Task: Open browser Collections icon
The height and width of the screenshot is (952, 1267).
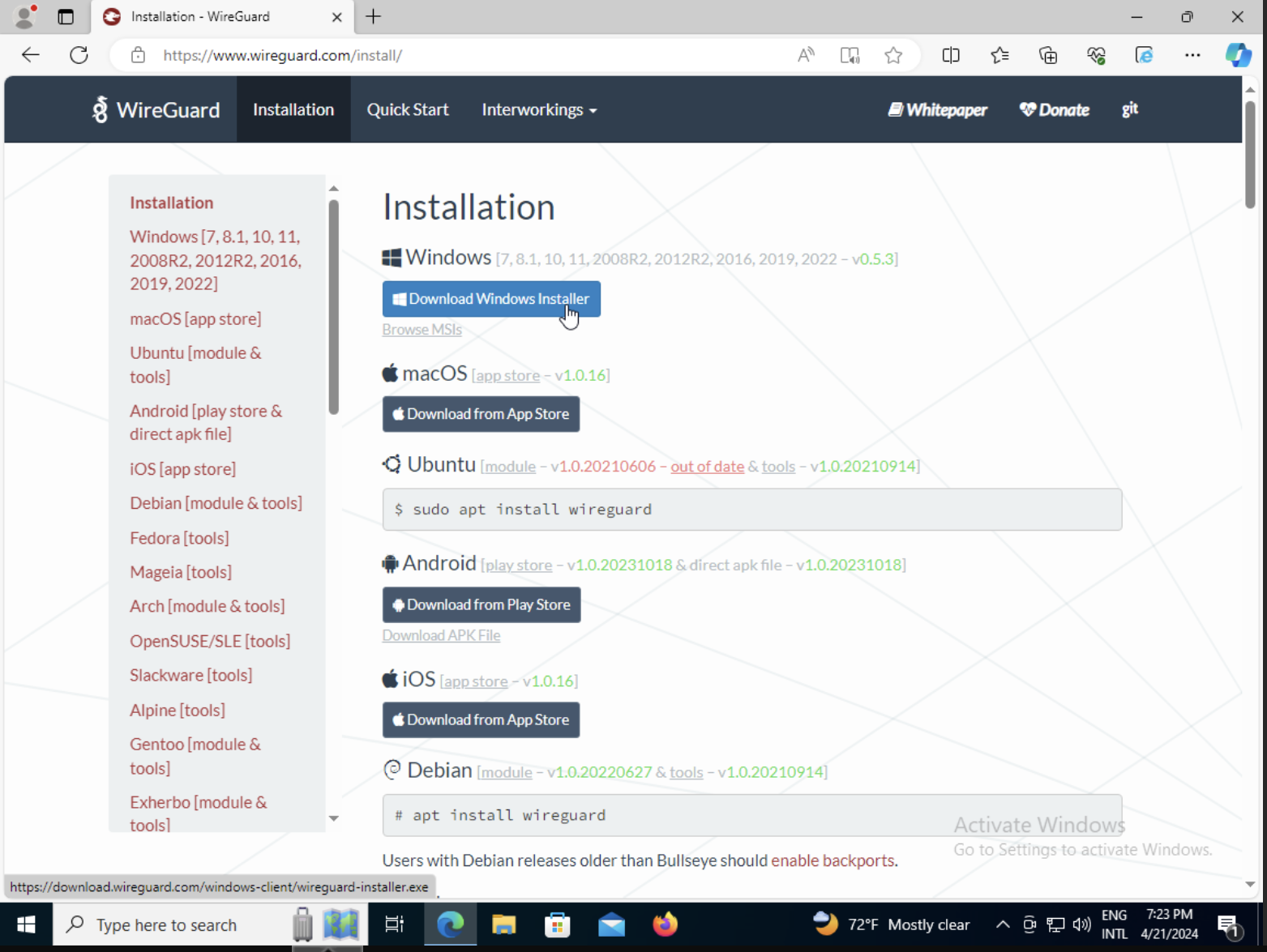Action: click(x=1048, y=55)
